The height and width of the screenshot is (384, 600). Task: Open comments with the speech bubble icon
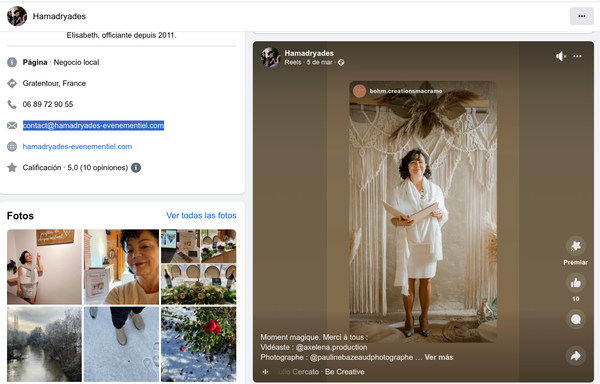(576, 319)
